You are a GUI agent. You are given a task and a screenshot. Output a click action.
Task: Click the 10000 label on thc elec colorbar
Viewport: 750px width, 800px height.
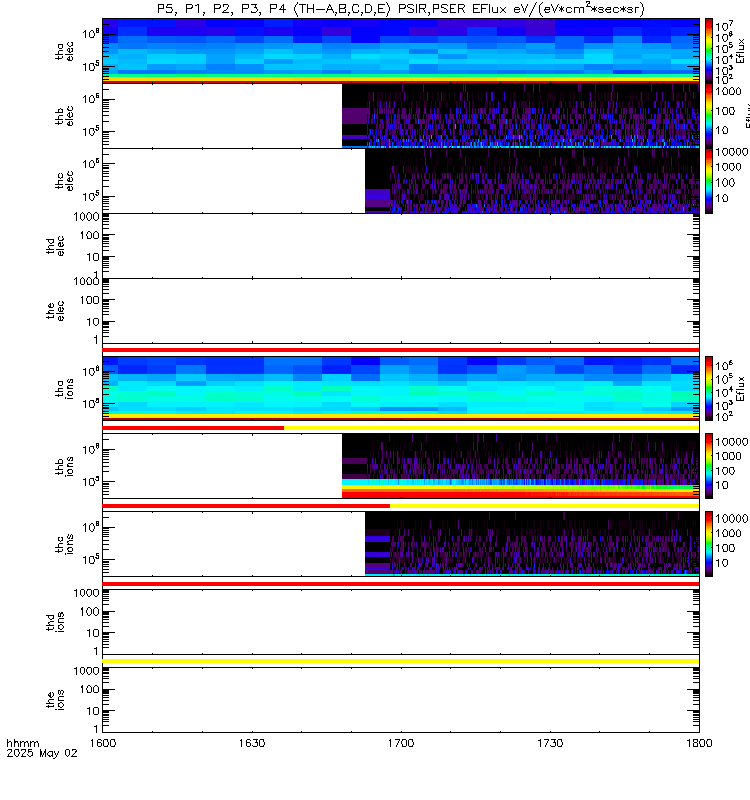(x=732, y=152)
